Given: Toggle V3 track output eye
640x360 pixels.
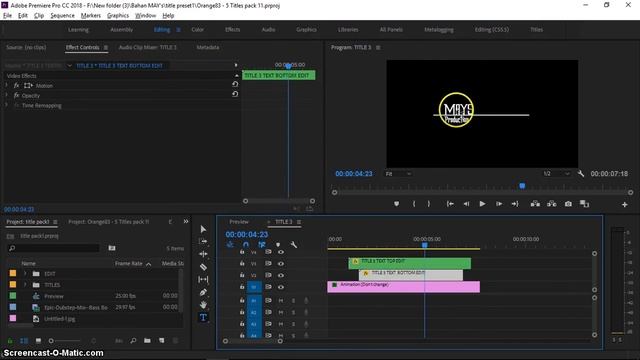Looking at the screenshot, I should pyautogui.click(x=281, y=264).
